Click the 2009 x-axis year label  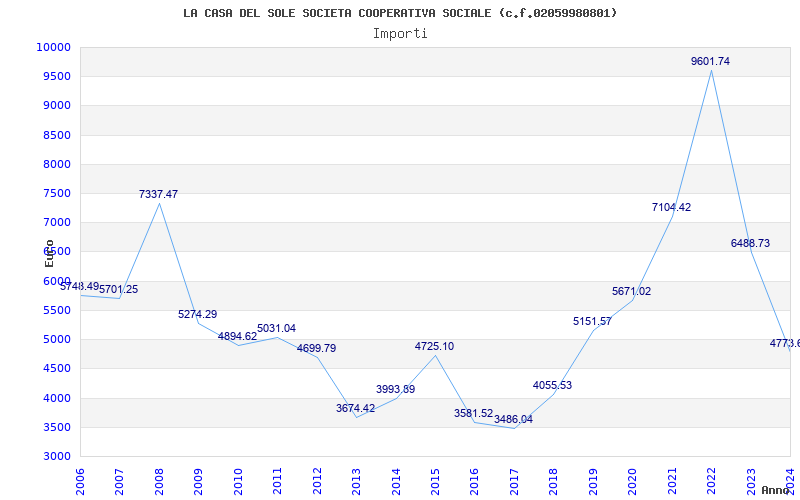click(x=198, y=482)
